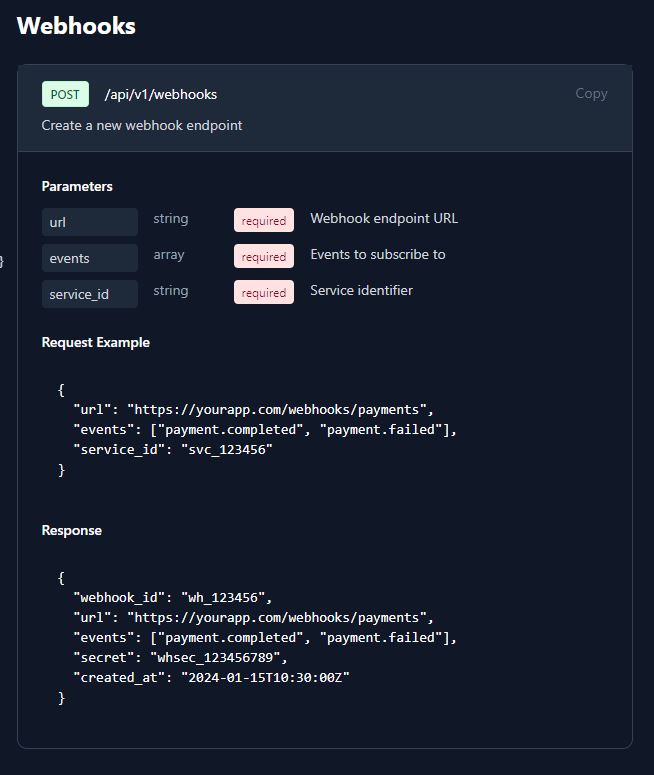Select the /api/v1/webhooks endpoint path

pos(160,94)
